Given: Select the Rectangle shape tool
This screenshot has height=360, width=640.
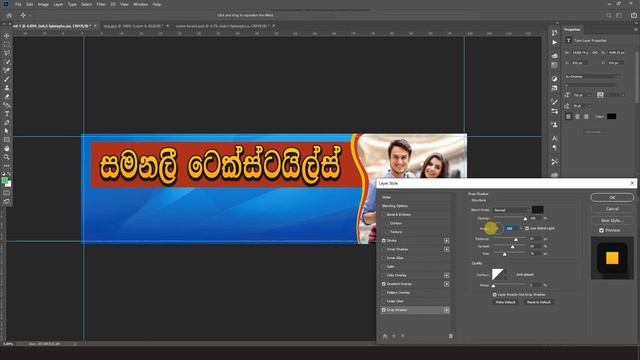Looking at the screenshot, I should click(x=7, y=140).
